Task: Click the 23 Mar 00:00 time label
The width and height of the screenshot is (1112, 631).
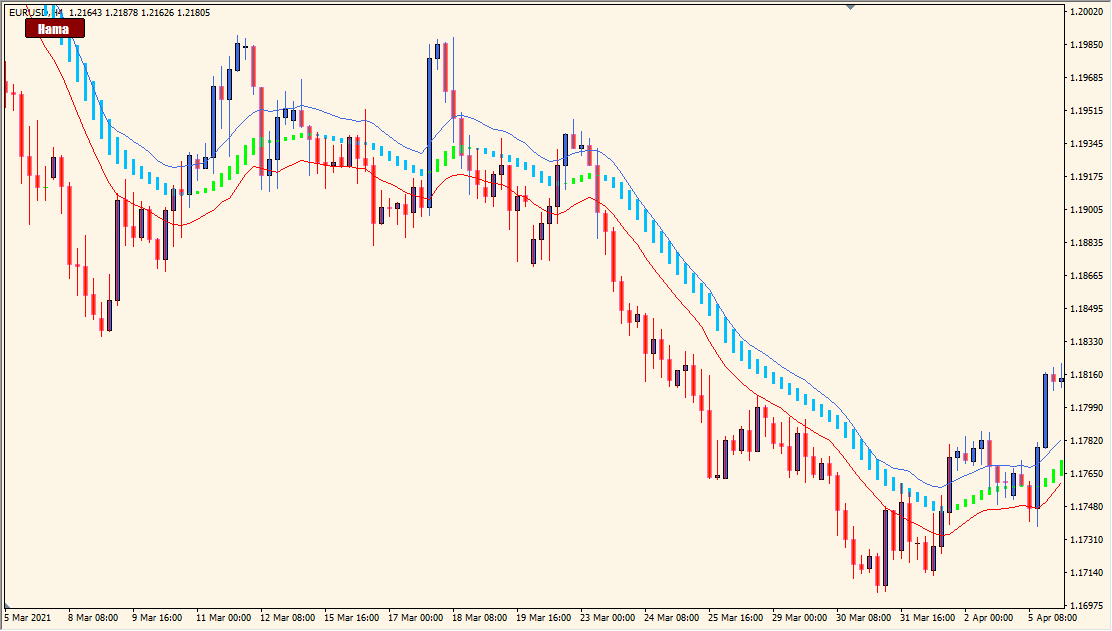Action: pyautogui.click(x=608, y=618)
